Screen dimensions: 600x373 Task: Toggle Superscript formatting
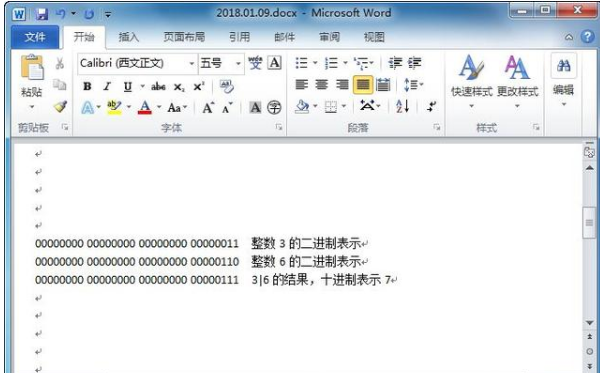(x=199, y=86)
